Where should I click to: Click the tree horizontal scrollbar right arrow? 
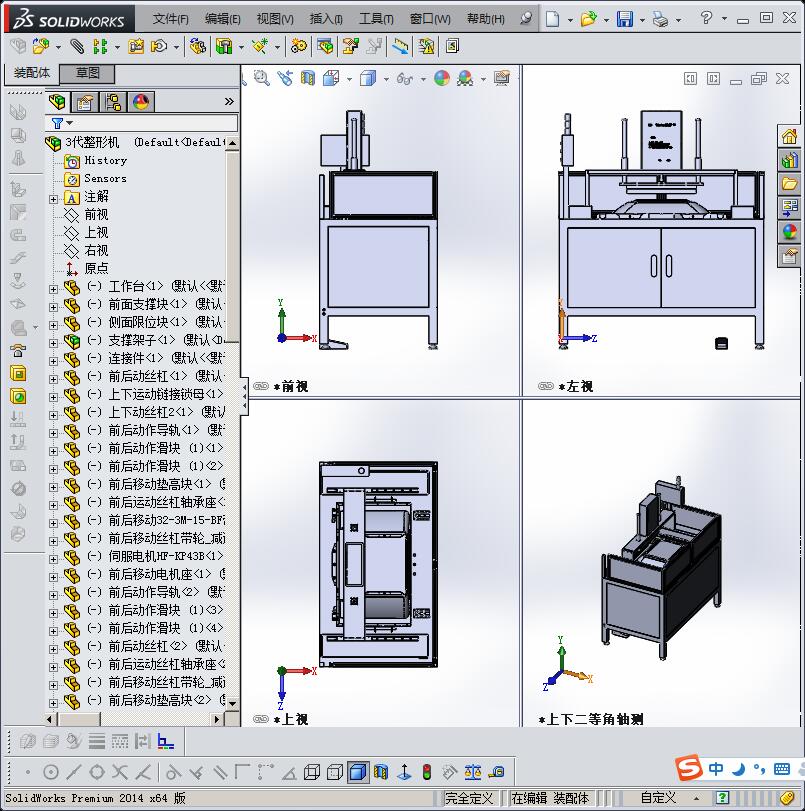[217, 719]
